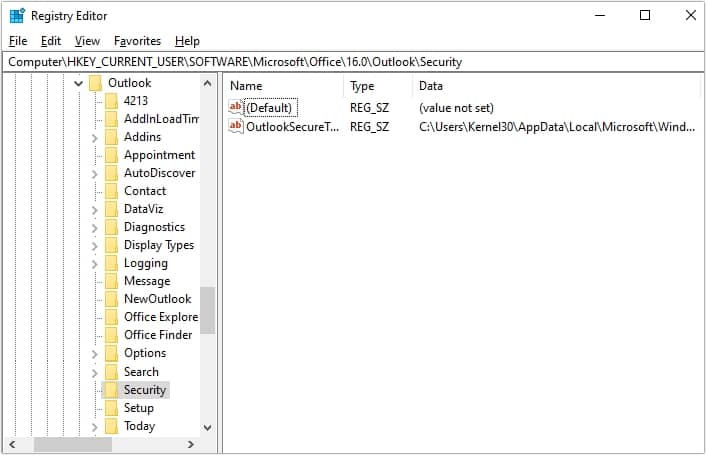The image size is (707, 456).
Task: Collapse the Outlook registry key
Action: (78, 83)
